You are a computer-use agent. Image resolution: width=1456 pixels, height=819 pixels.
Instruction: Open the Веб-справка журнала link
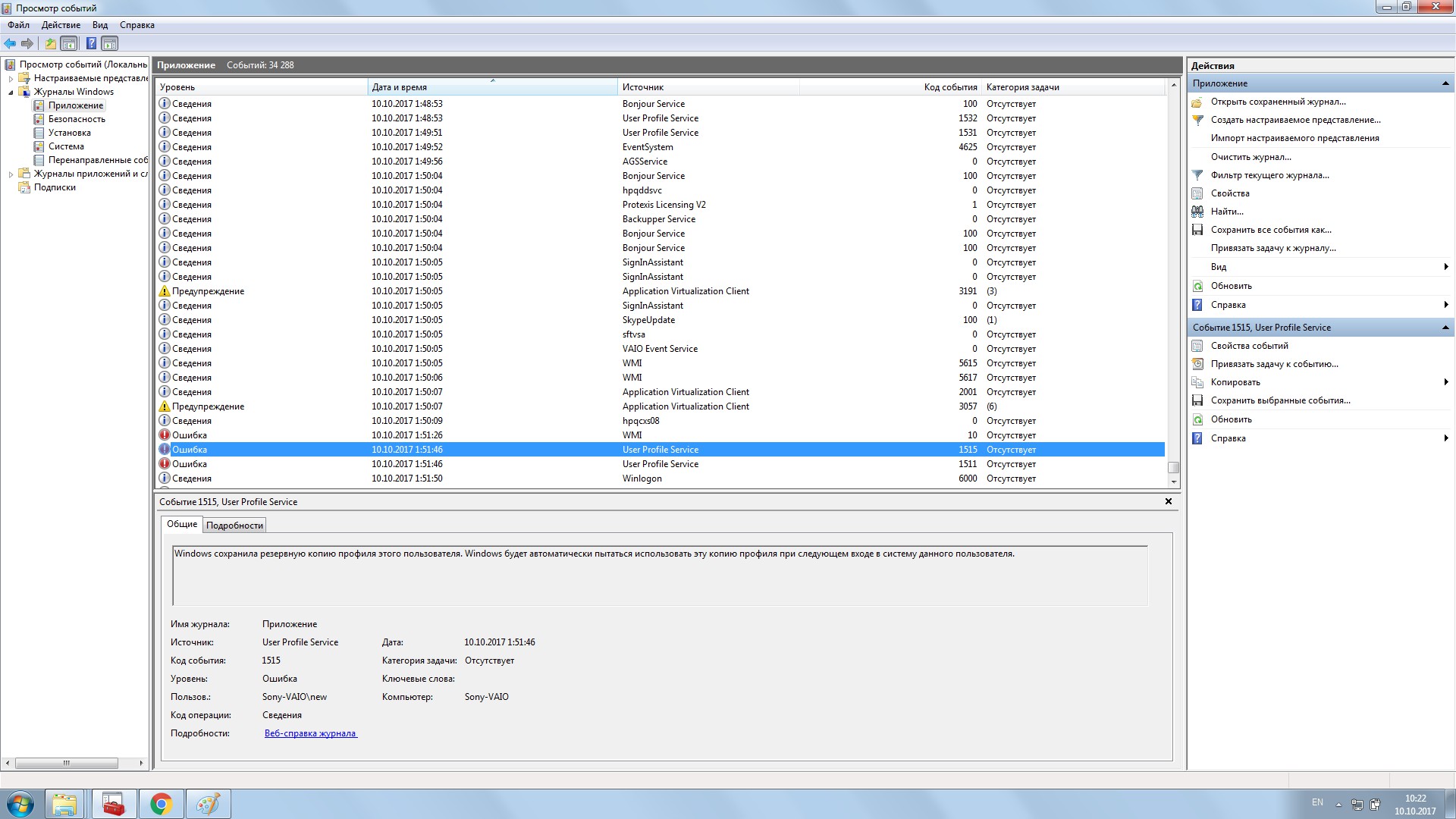point(310,733)
